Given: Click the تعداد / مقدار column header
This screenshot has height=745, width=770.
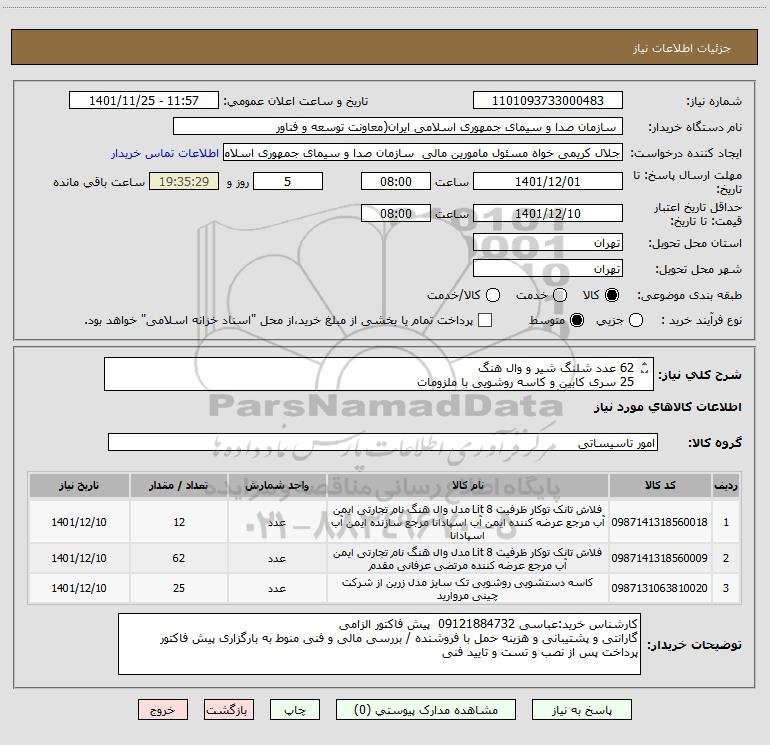Looking at the screenshot, I should tap(179, 485).
